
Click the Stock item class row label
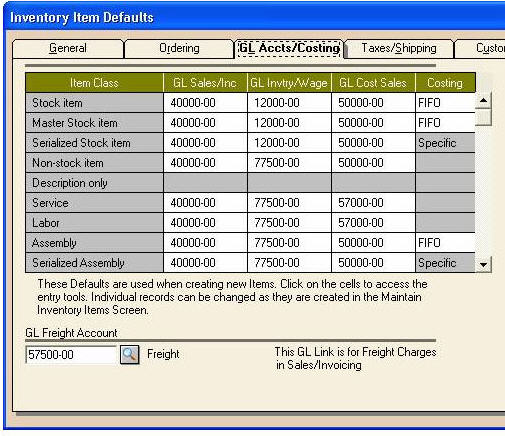(x=94, y=103)
